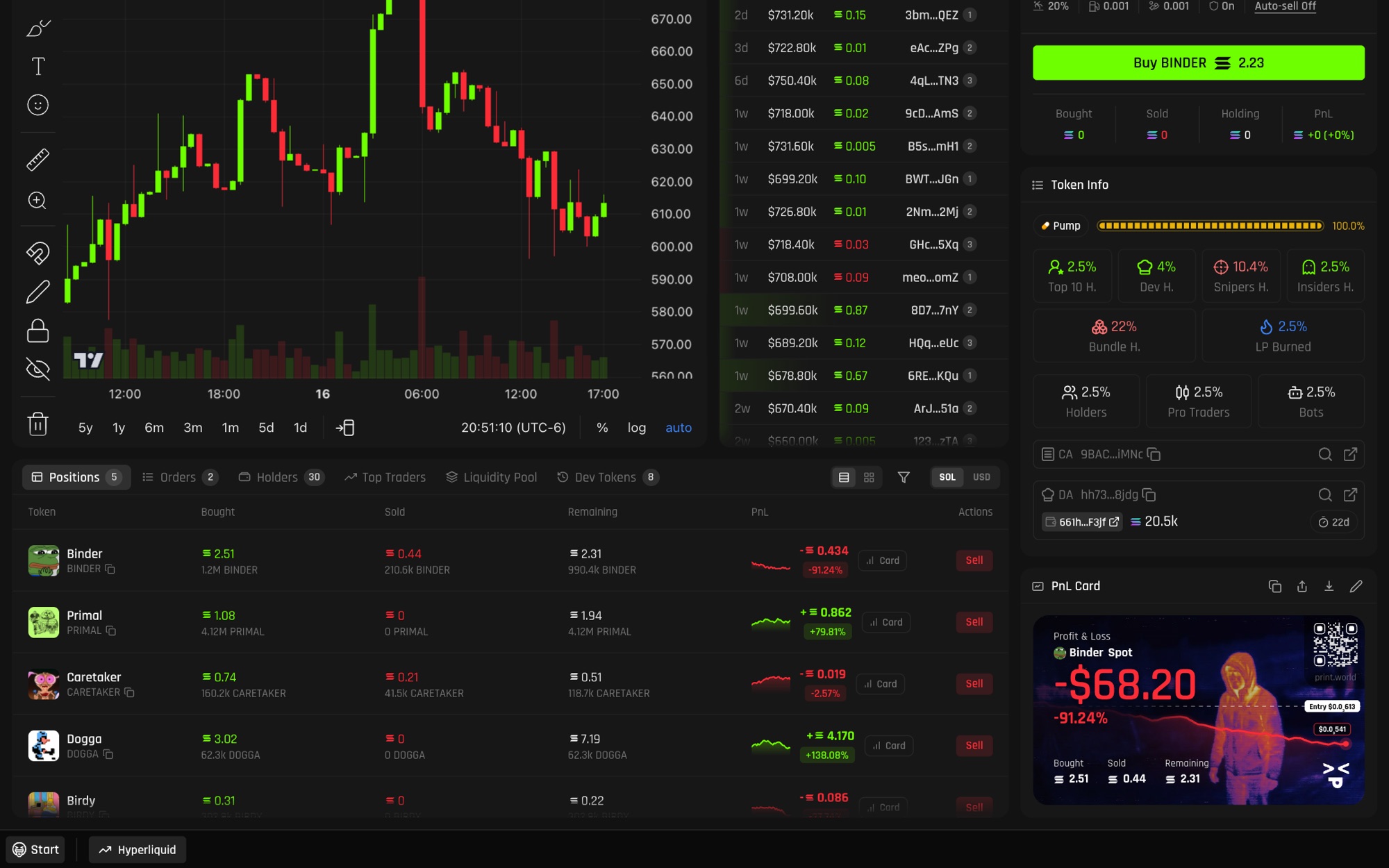Image resolution: width=1389 pixels, height=868 pixels.
Task: Set chart range to 3m
Action: pos(193,428)
